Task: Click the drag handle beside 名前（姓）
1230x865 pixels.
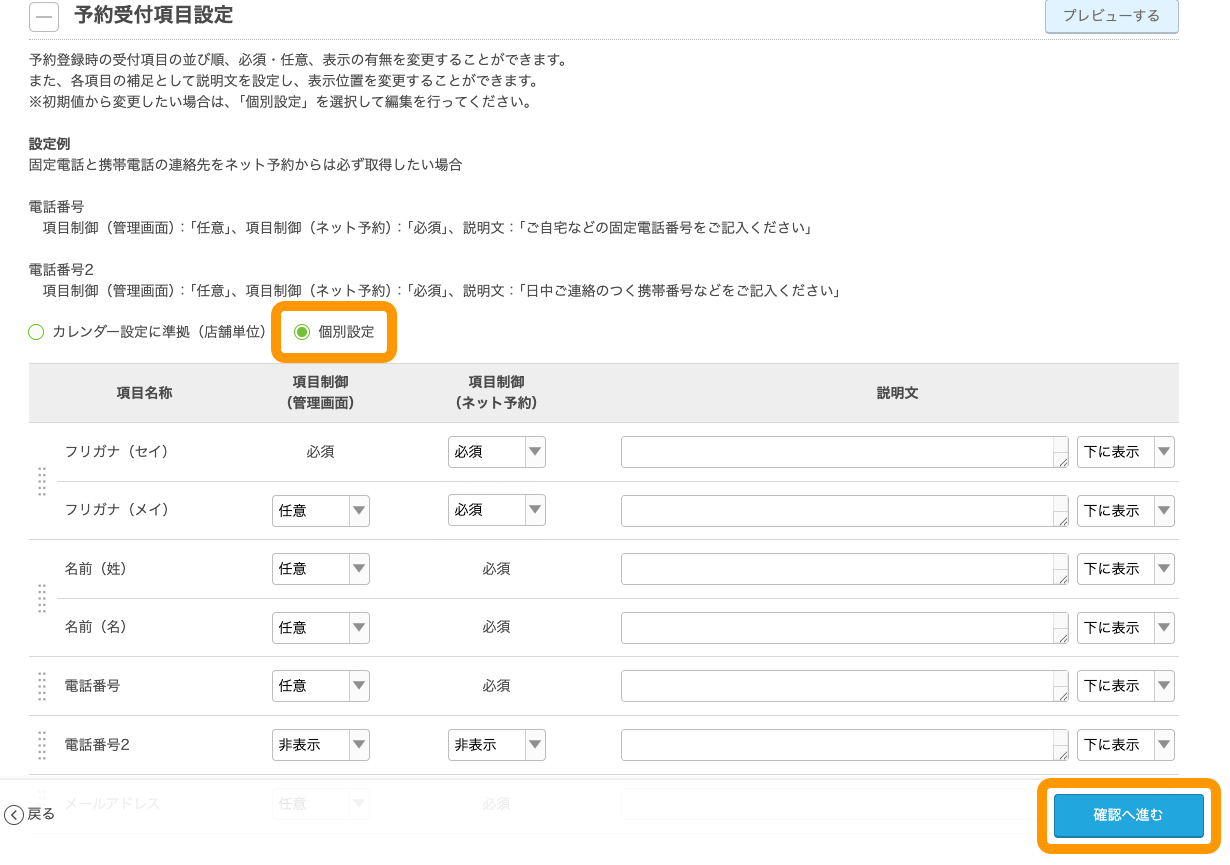Action: (42, 598)
